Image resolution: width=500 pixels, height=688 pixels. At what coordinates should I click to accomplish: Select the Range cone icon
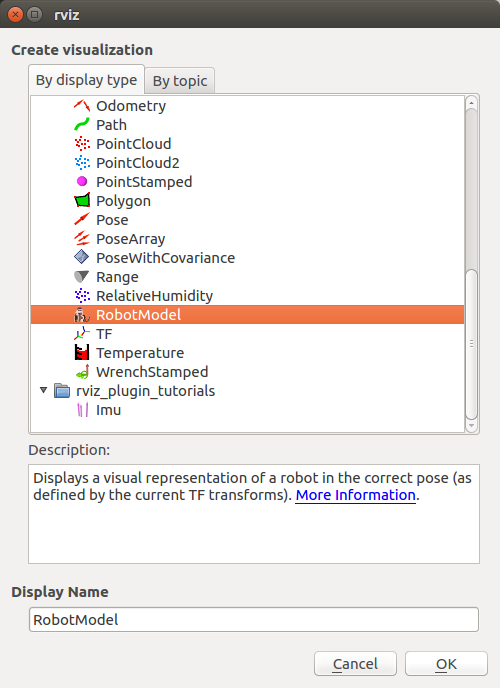point(82,276)
